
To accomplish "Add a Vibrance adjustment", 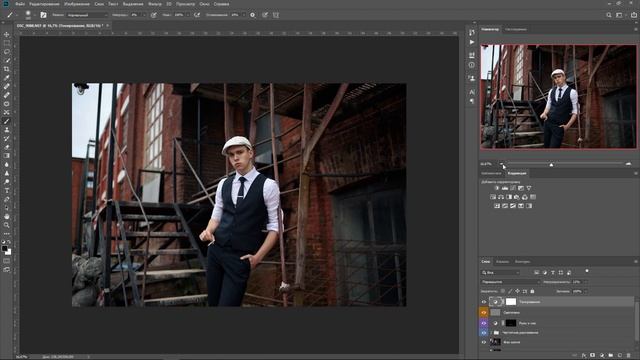I will pos(529,188).
